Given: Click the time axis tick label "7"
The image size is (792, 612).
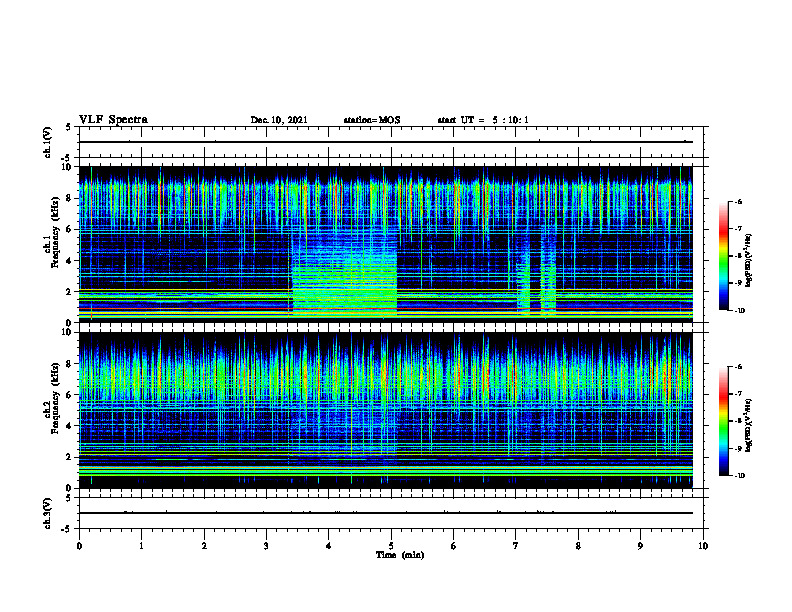Looking at the screenshot, I should click(x=516, y=546).
